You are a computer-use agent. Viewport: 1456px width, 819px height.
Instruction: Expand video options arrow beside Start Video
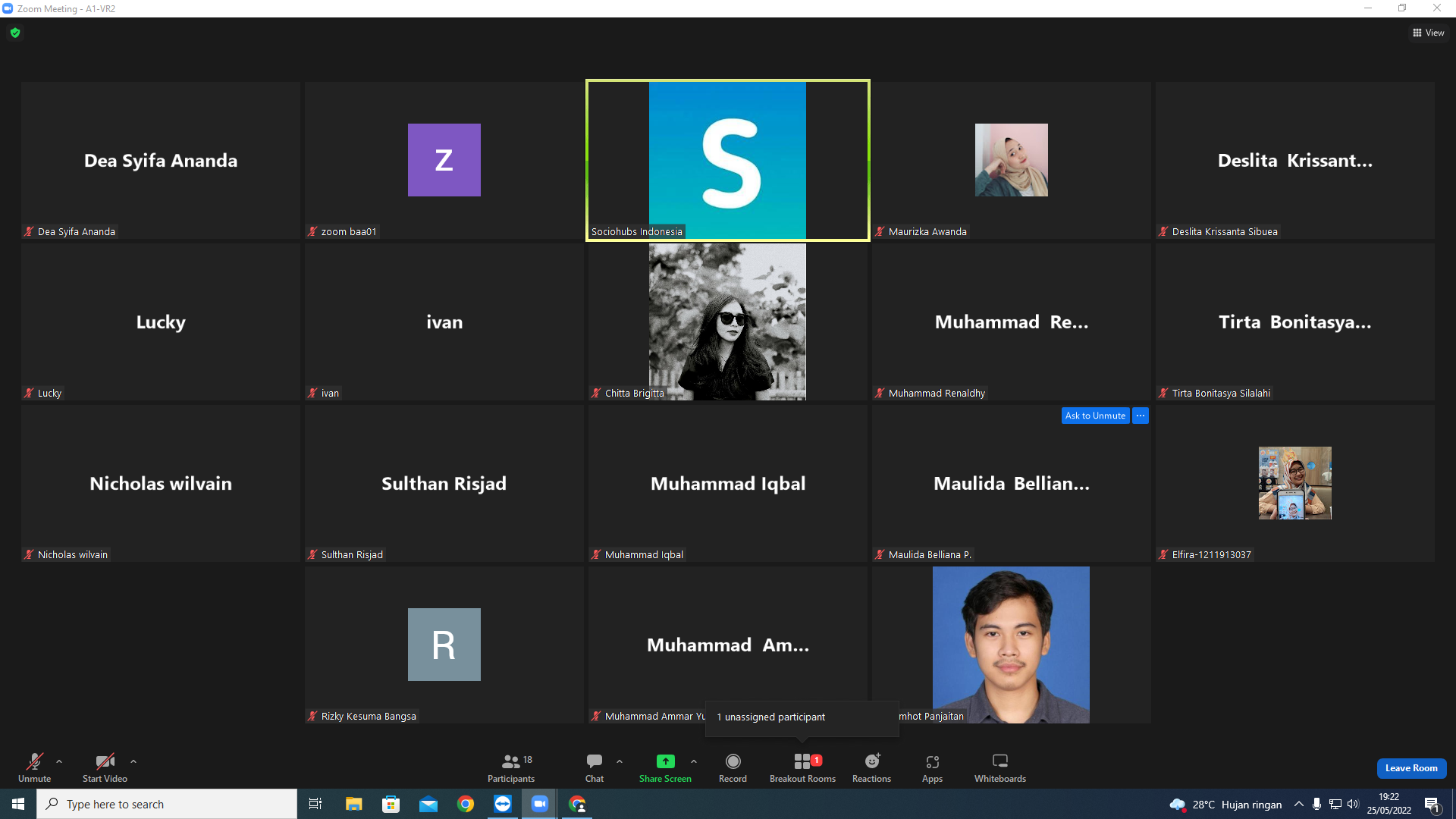click(133, 761)
